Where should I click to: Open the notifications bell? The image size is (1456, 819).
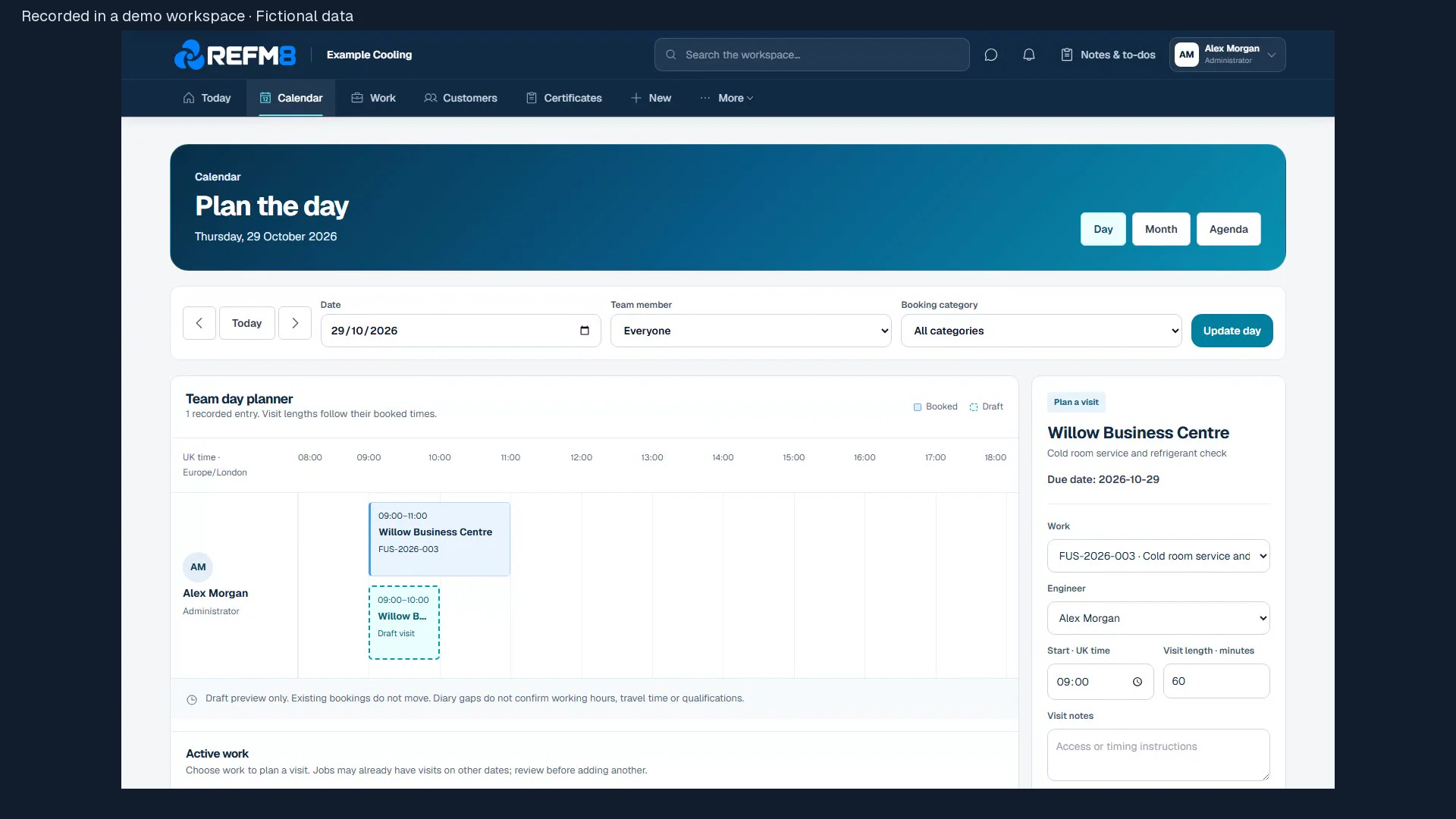pyautogui.click(x=1028, y=55)
